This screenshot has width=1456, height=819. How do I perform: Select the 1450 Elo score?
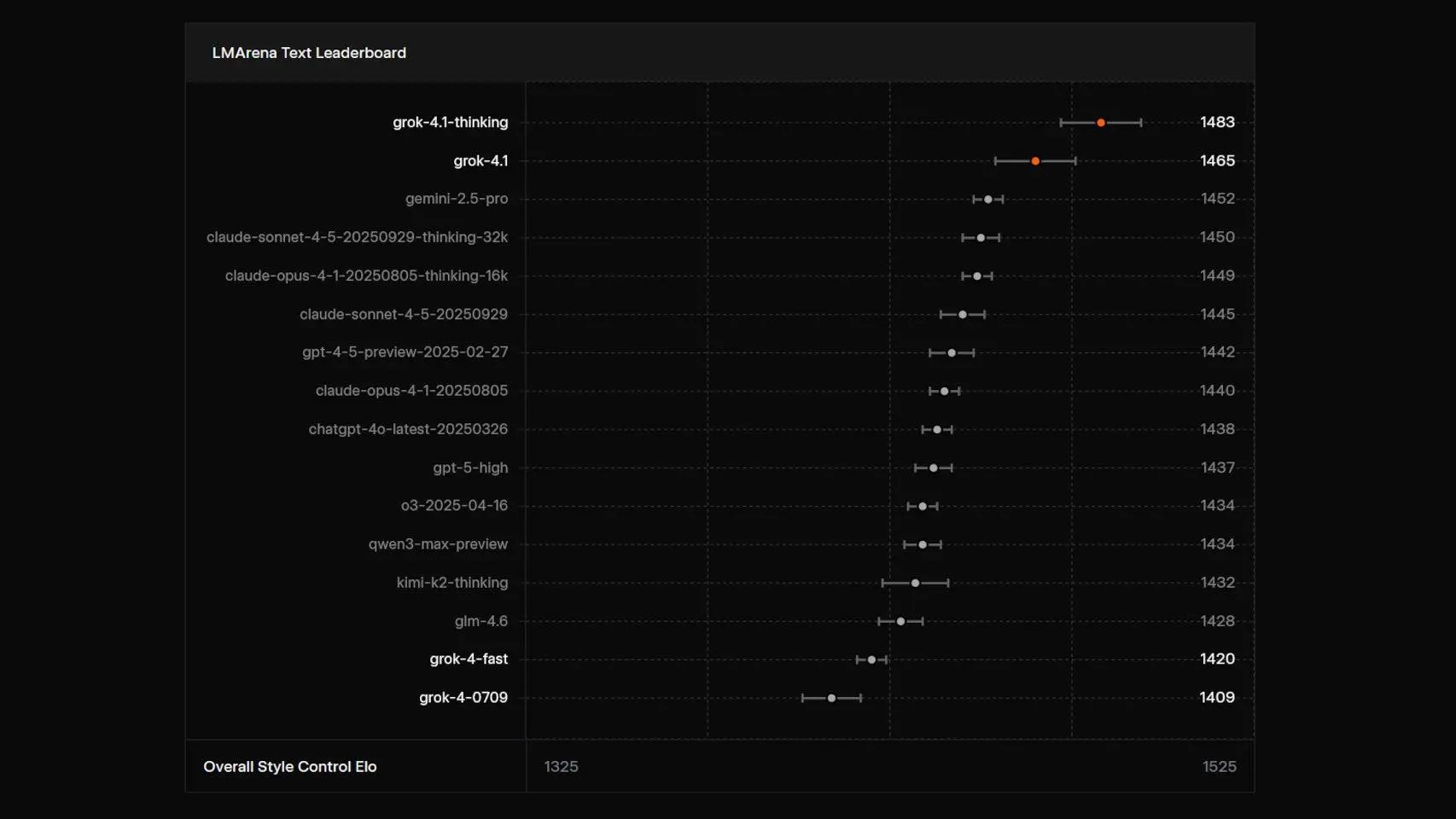point(1217,237)
